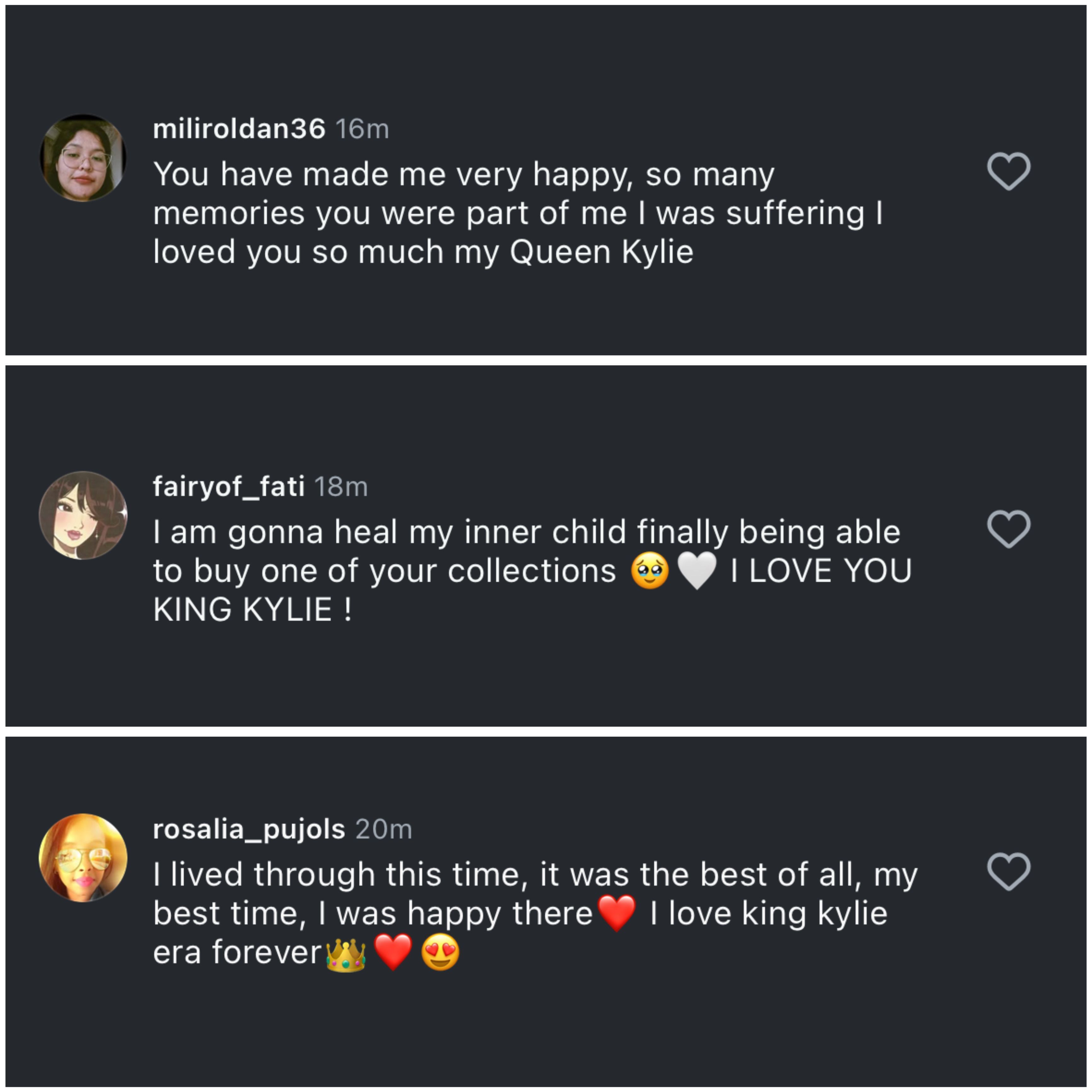Tap the heart on fairyof_fati's comment
1092x1092 pixels.
(1008, 529)
